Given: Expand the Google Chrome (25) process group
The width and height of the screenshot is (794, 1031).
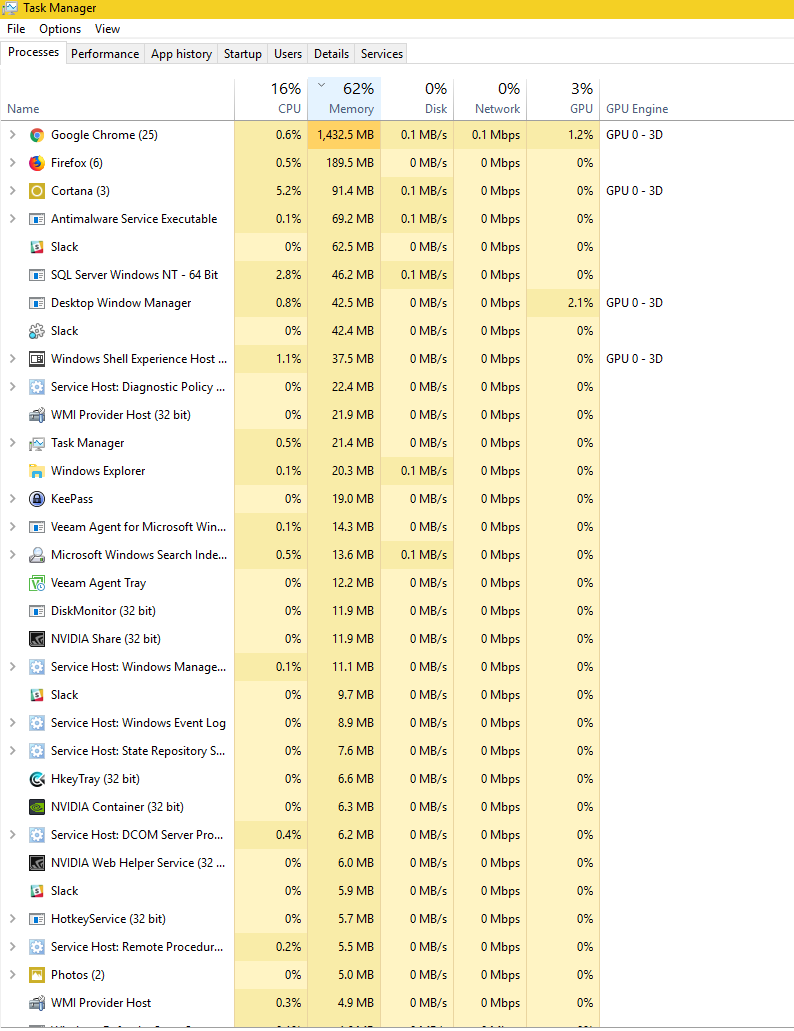Looking at the screenshot, I should (12, 135).
